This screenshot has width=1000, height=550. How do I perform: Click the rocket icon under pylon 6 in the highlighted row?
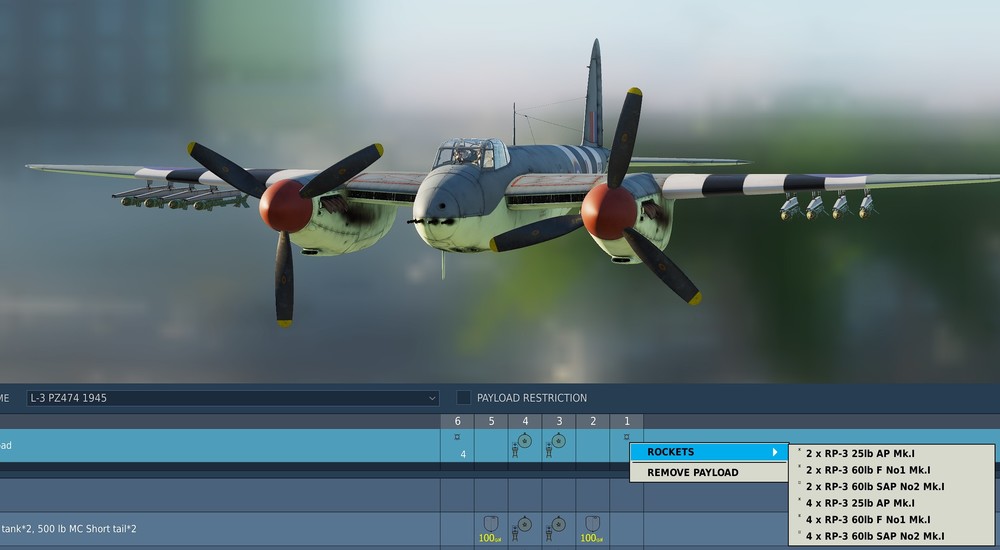(457, 437)
